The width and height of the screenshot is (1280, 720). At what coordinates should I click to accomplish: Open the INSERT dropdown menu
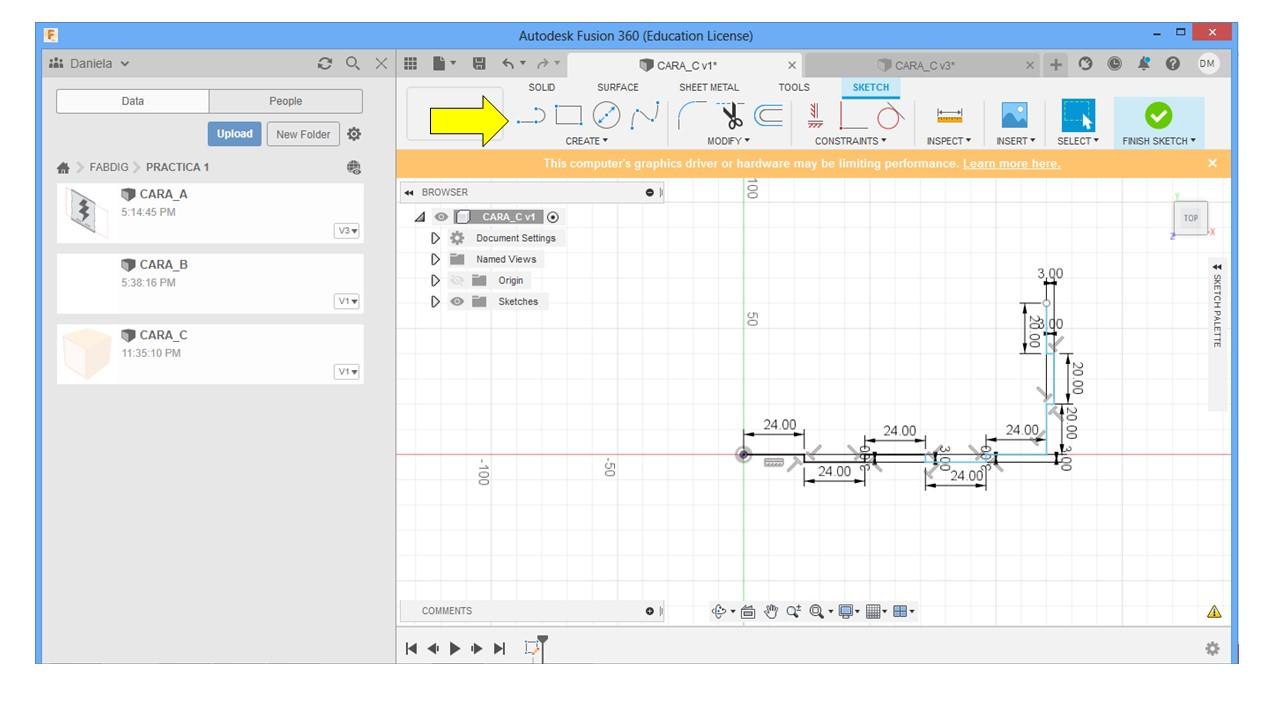coord(1015,141)
